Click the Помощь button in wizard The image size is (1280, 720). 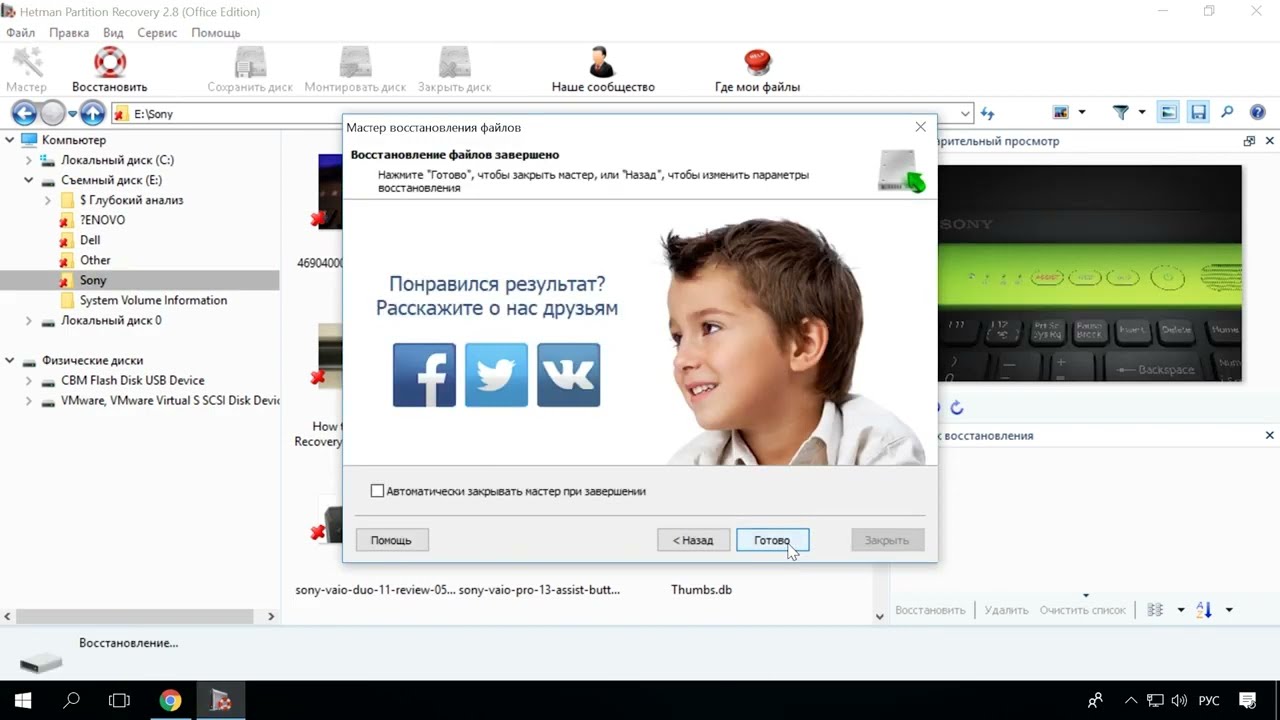[391, 540]
